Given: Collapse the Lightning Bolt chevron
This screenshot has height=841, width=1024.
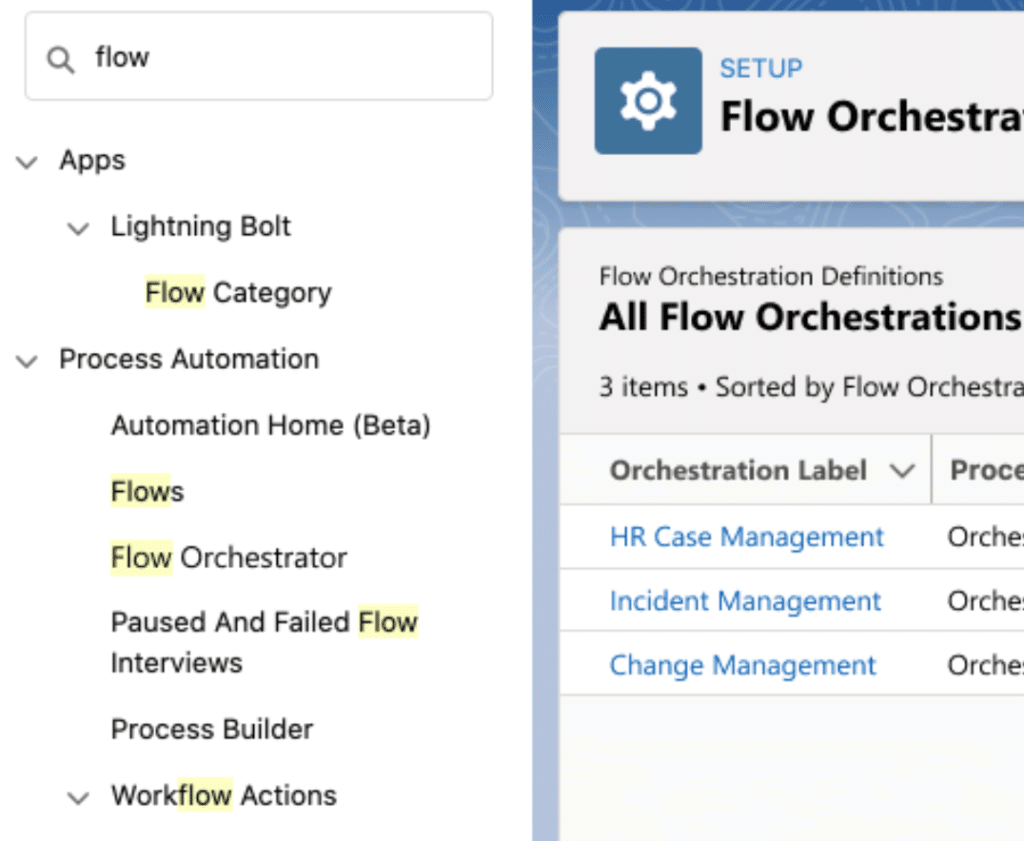Looking at the screenshot, I should click(x=78, y=228).
